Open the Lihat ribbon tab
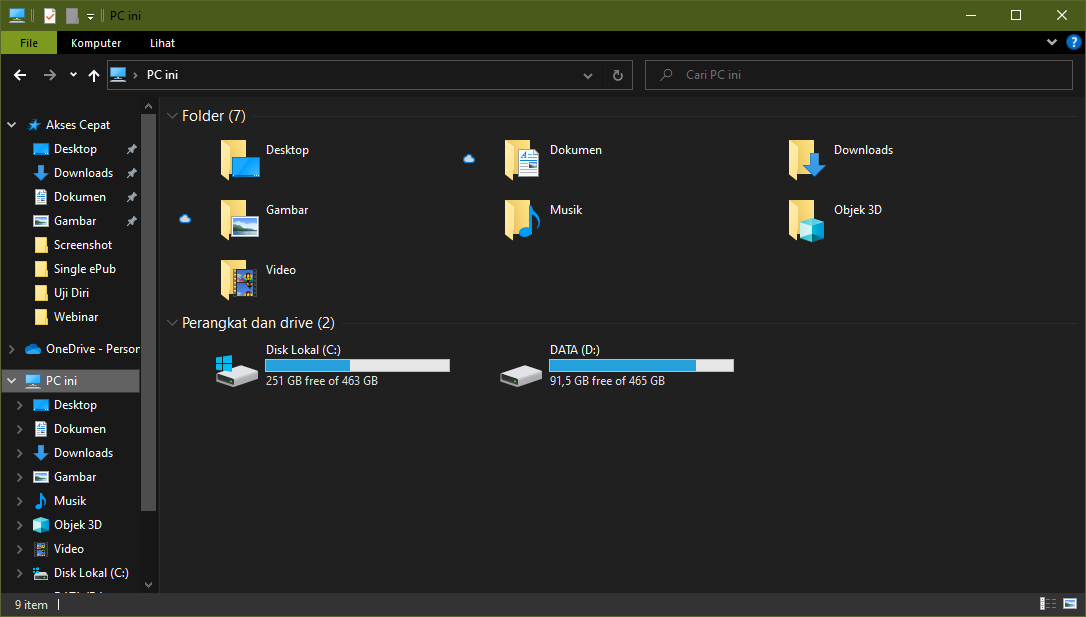Screen dimensions: 1086x617 tap(162, 43)
